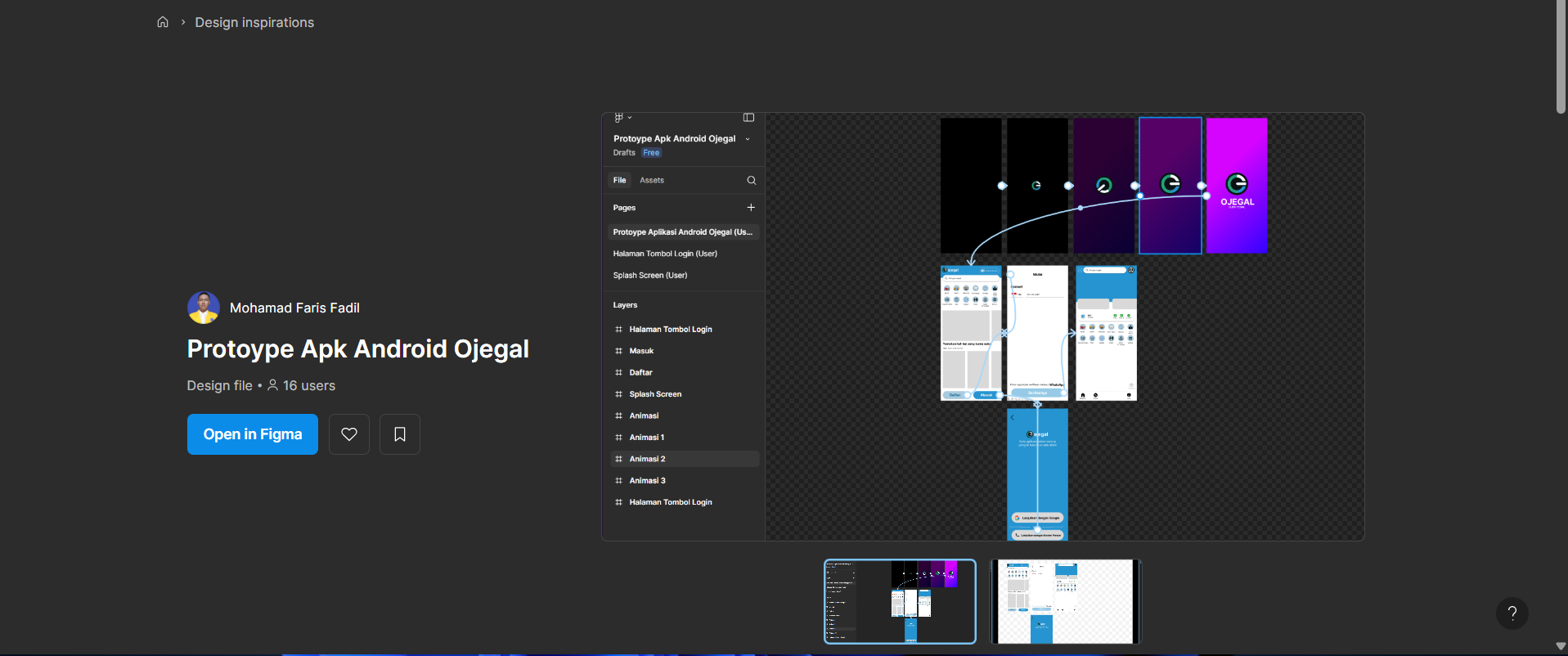Click the Open in Figma button
Image resolution: width=1568 pixels, height=656 pixels.
pos(253,434)
